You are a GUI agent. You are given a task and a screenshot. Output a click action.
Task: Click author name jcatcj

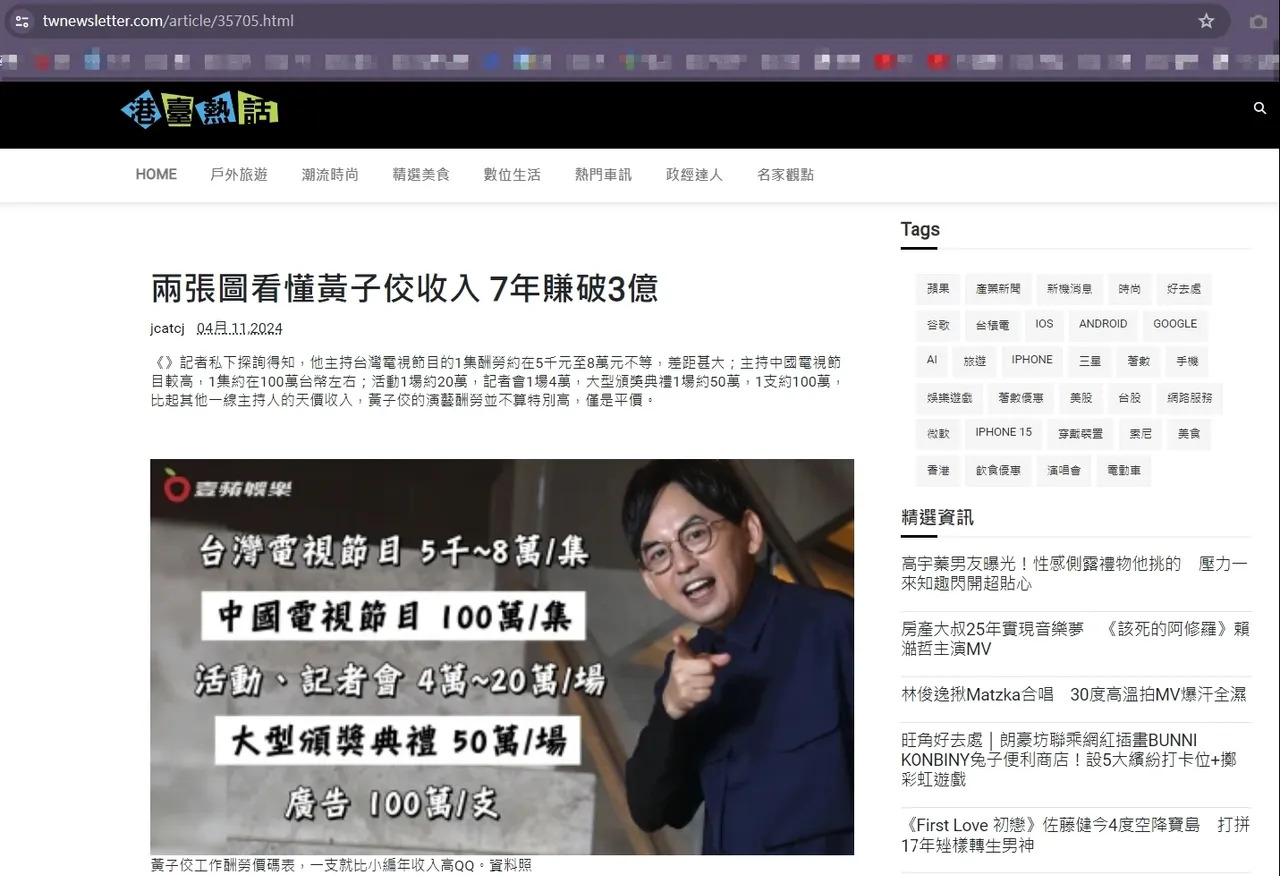point(167,328)
